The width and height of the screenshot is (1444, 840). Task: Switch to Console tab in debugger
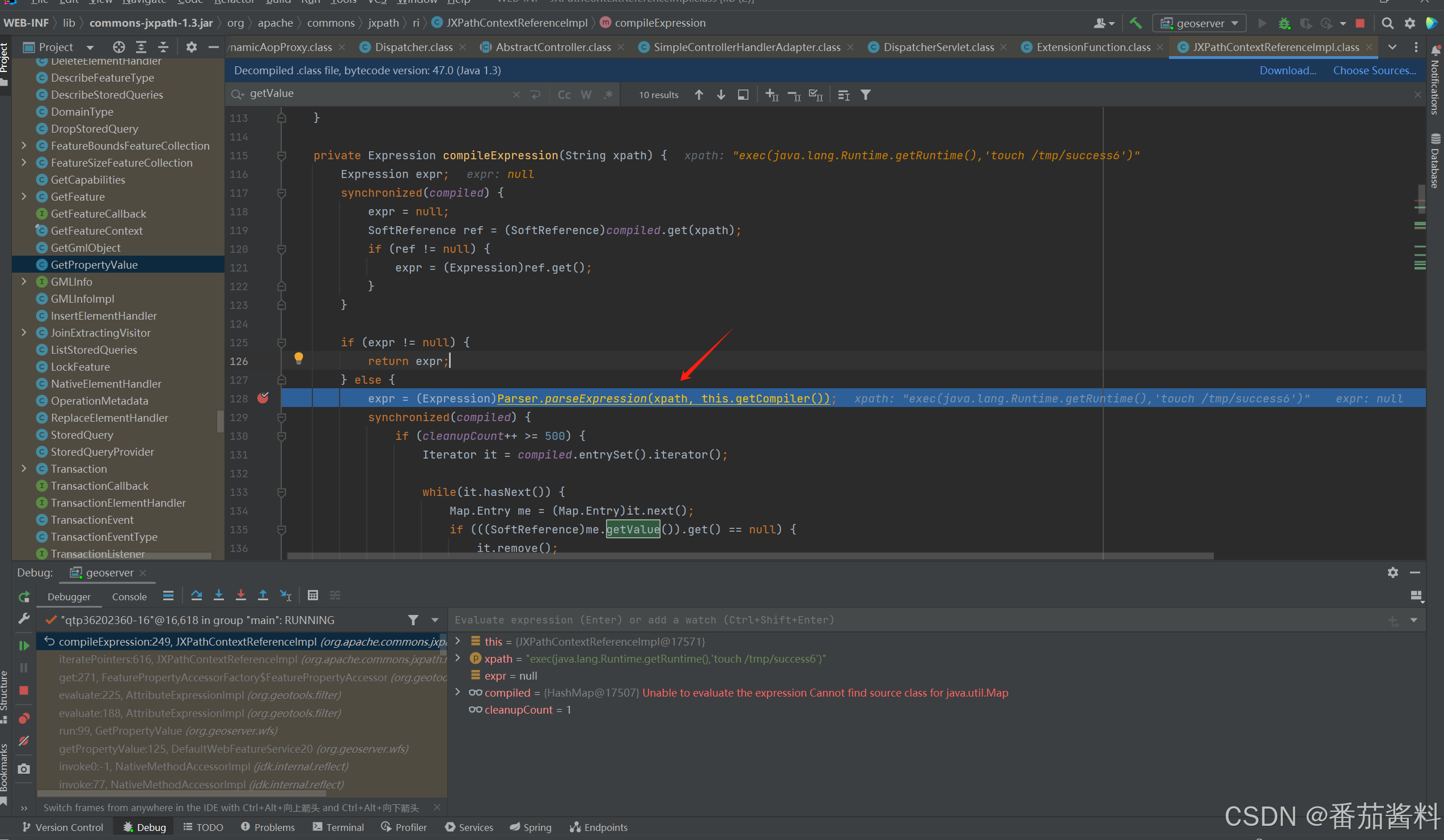[x=129, y=596]
